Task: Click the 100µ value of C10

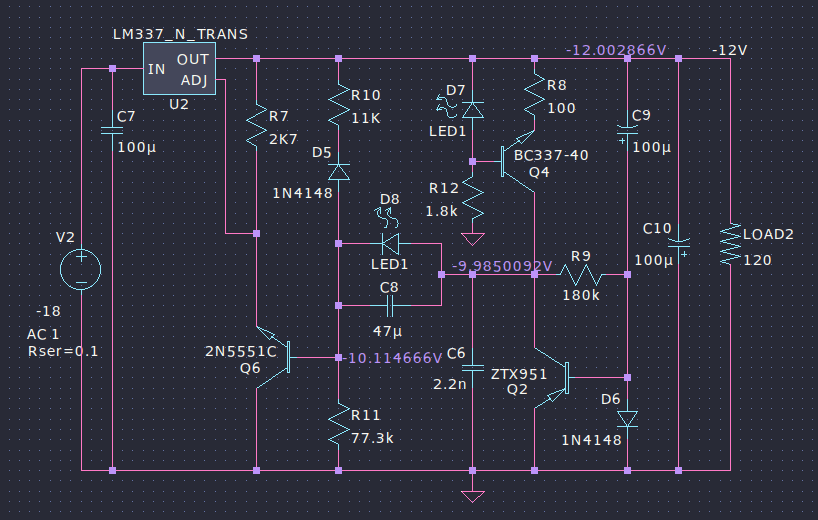Action: tap(653, 260)
